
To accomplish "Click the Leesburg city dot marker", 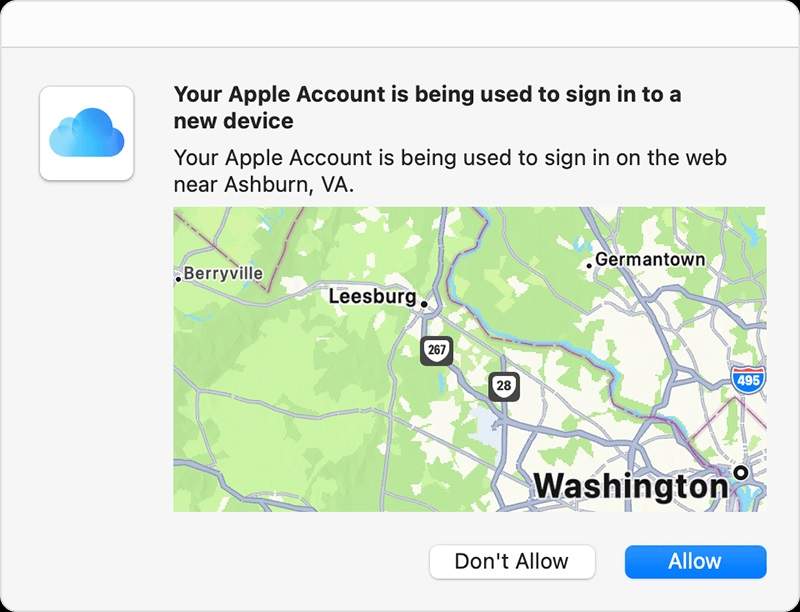I will point(424,303).
